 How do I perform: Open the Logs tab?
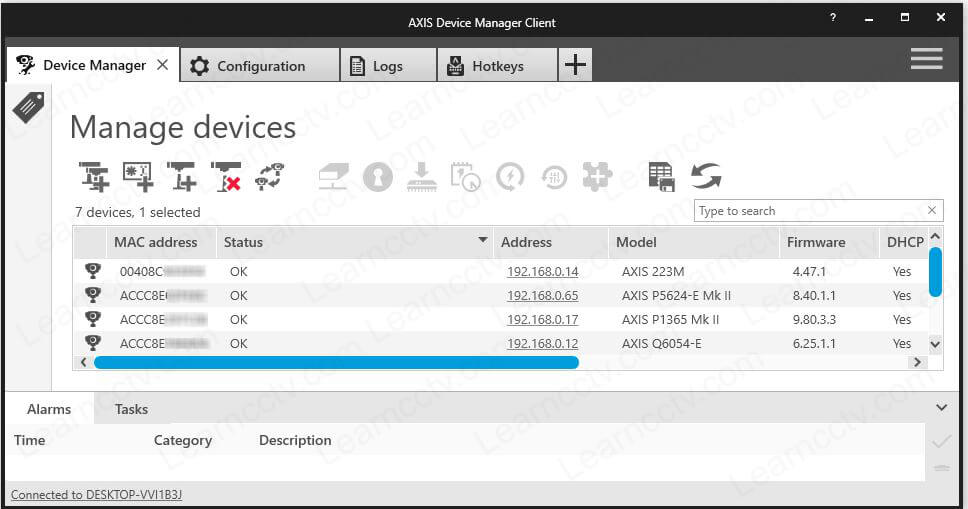coord(387,66)
